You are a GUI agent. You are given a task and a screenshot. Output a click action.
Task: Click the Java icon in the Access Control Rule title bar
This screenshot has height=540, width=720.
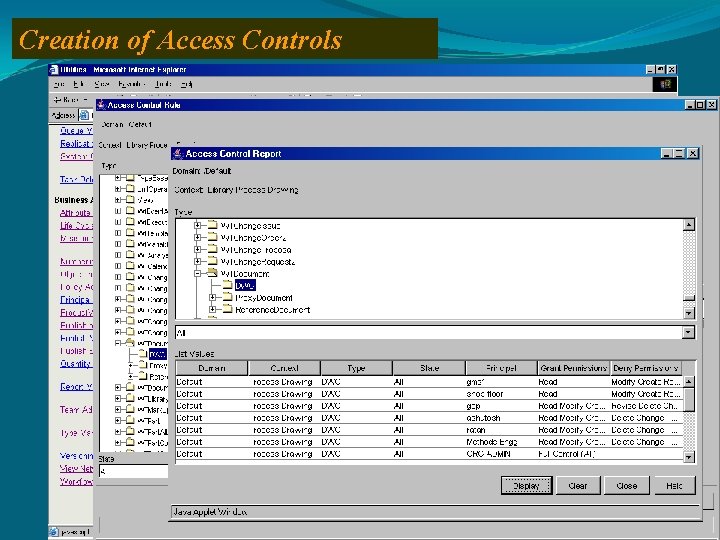coord(101,105)
